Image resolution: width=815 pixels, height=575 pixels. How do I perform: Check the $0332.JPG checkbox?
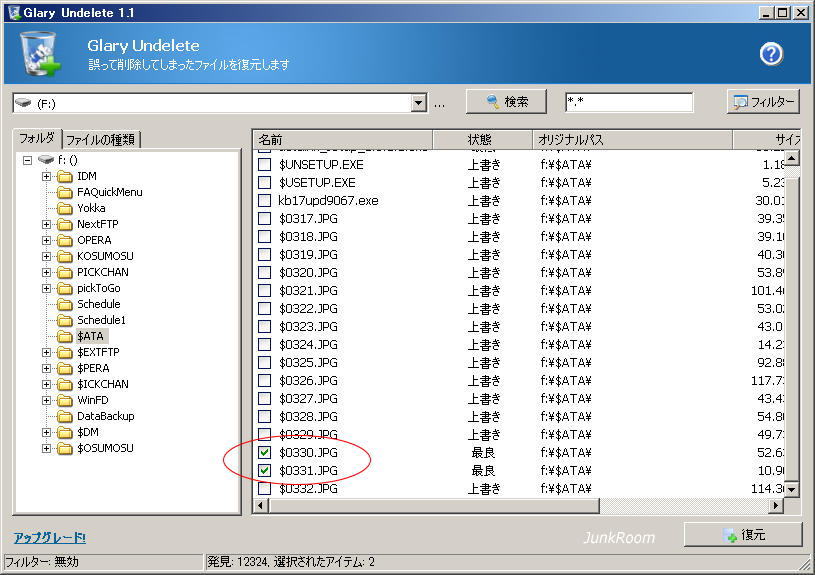(265, 489)
